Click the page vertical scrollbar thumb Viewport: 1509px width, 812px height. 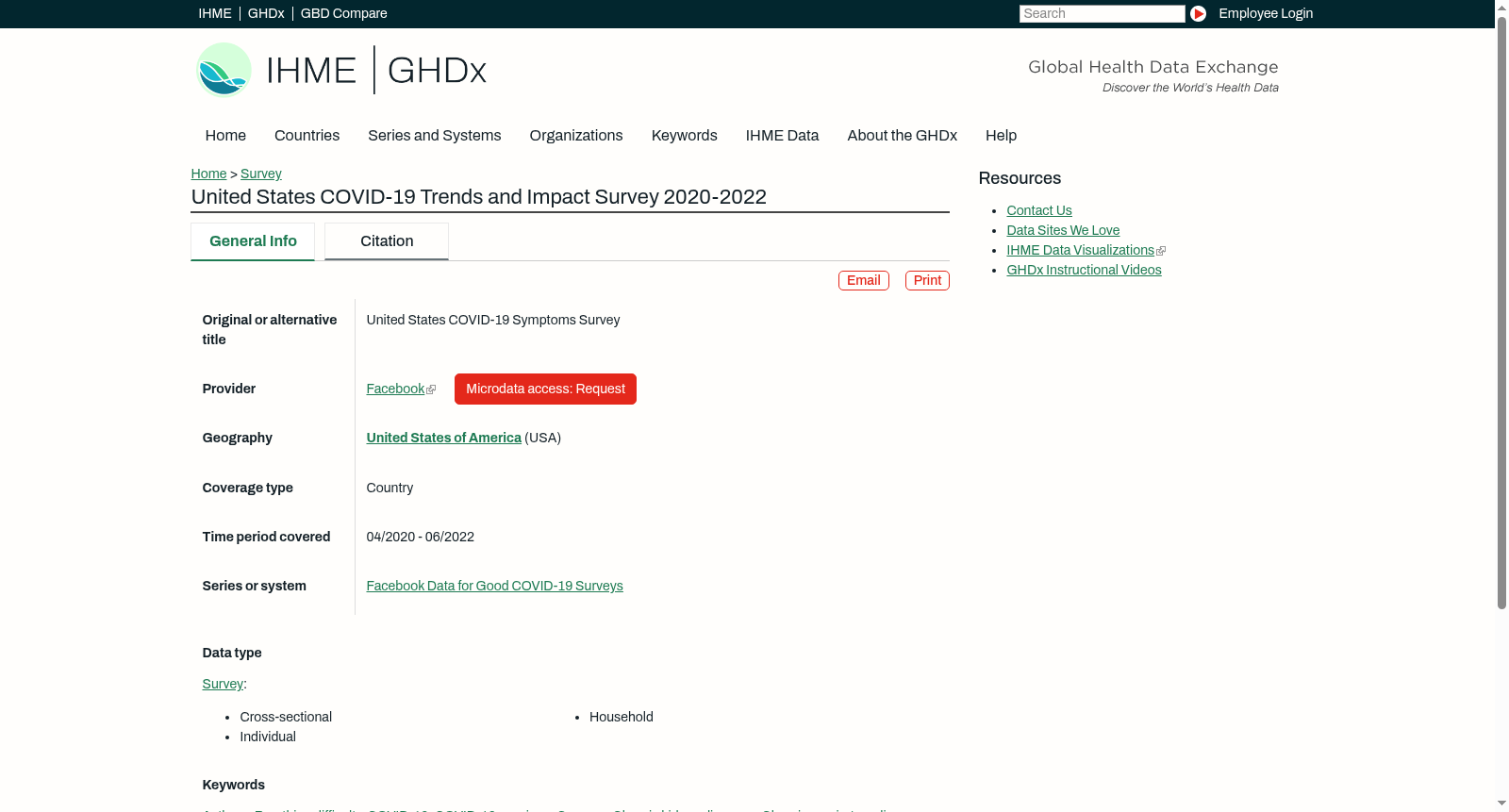pos(1501,311)
